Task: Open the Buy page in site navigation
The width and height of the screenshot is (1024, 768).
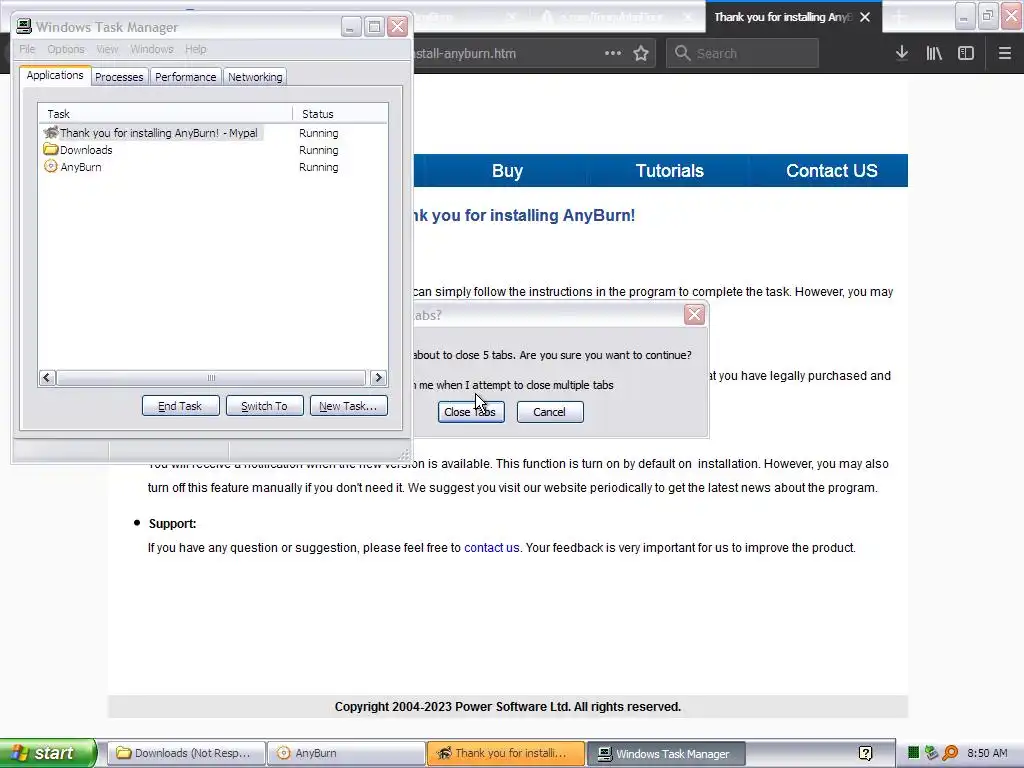Action: [507, 171]
